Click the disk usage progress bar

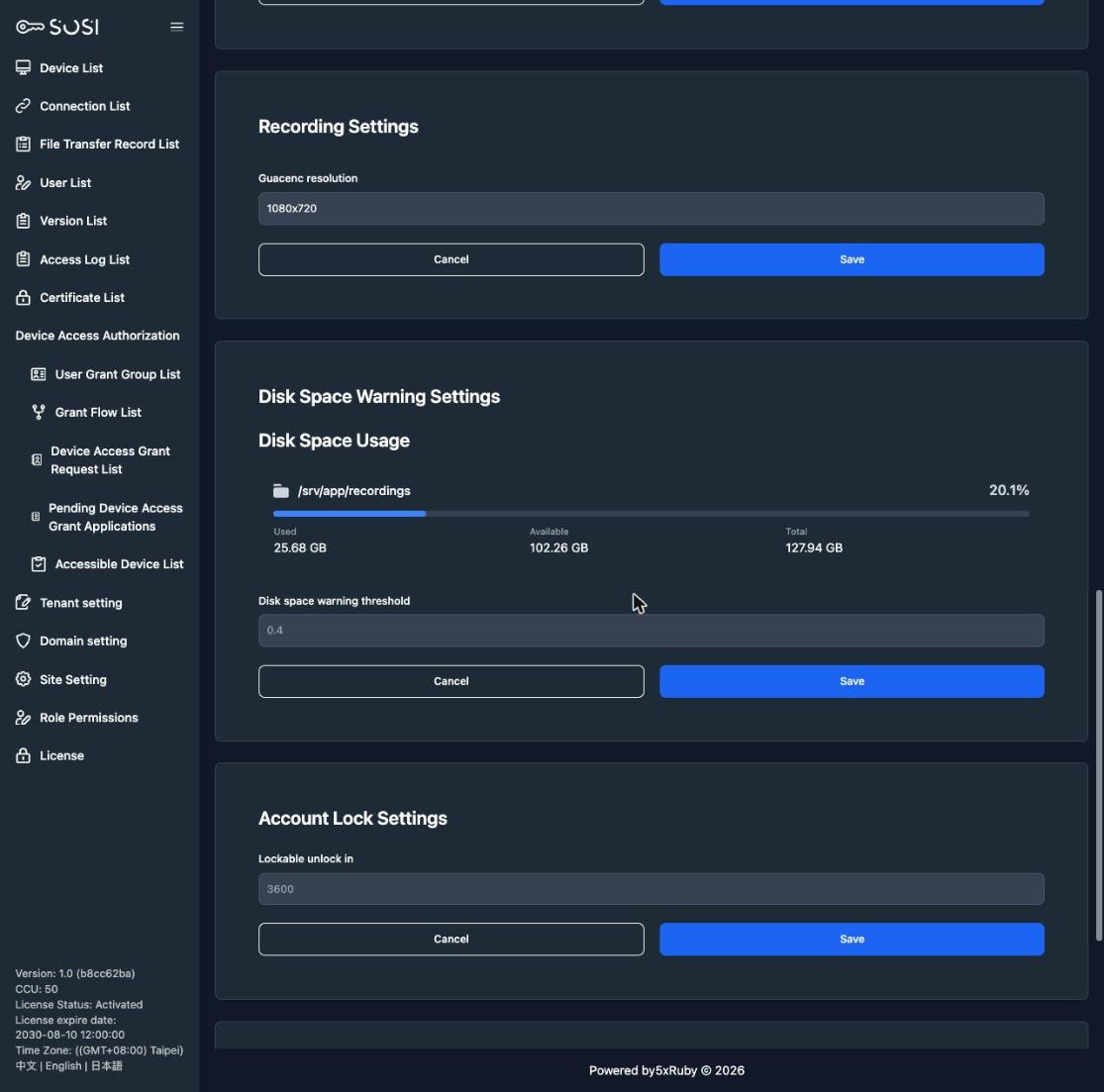click(651, 514)
